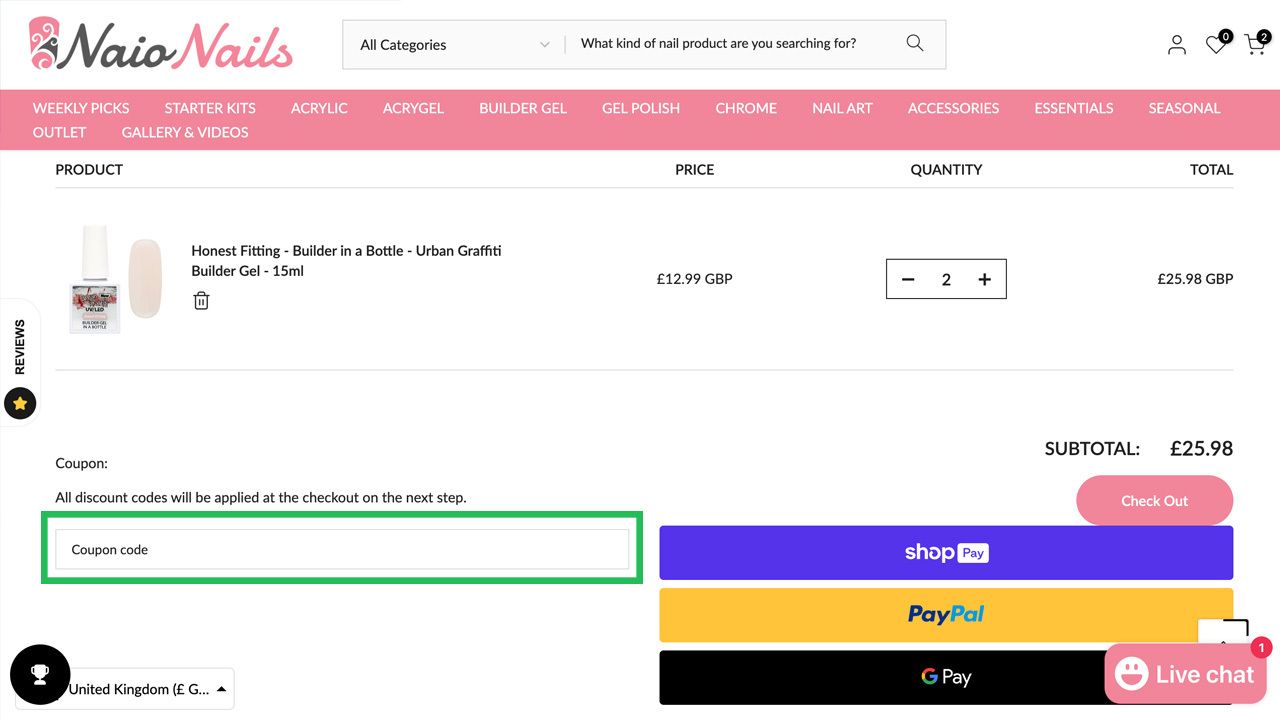Open the Acrylic menu

click(x=319, y=108)
